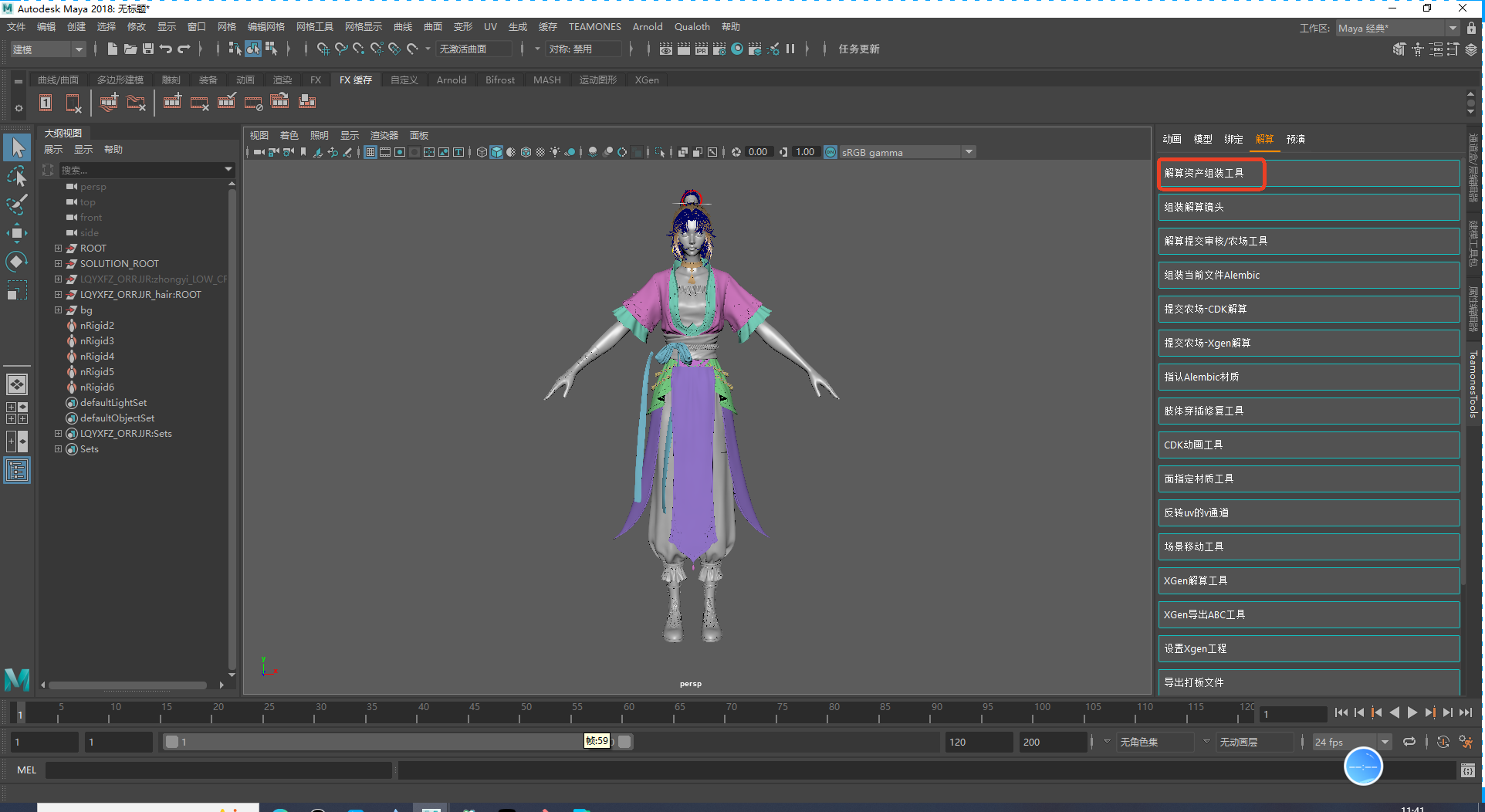Image resolution: width=1485 pixels, height=812 pixels.
Task: Open the sRGB gamma view transform dropdown
Action: (x=968, y=152)
